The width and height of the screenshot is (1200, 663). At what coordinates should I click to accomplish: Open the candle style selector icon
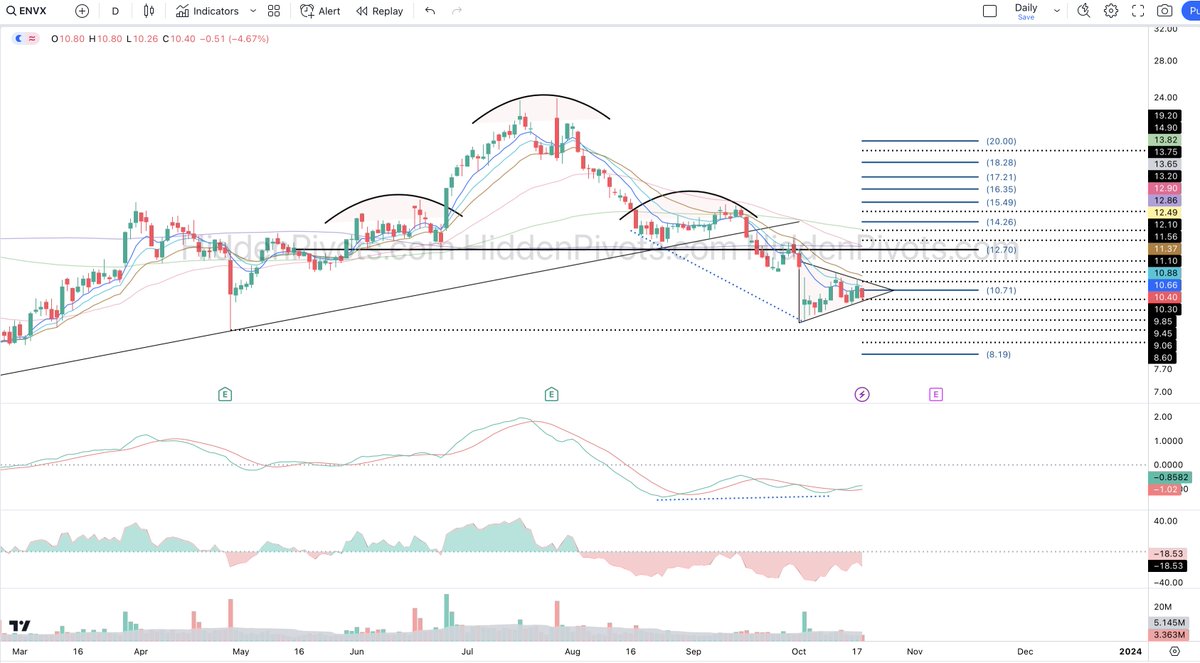click(149, 11)
